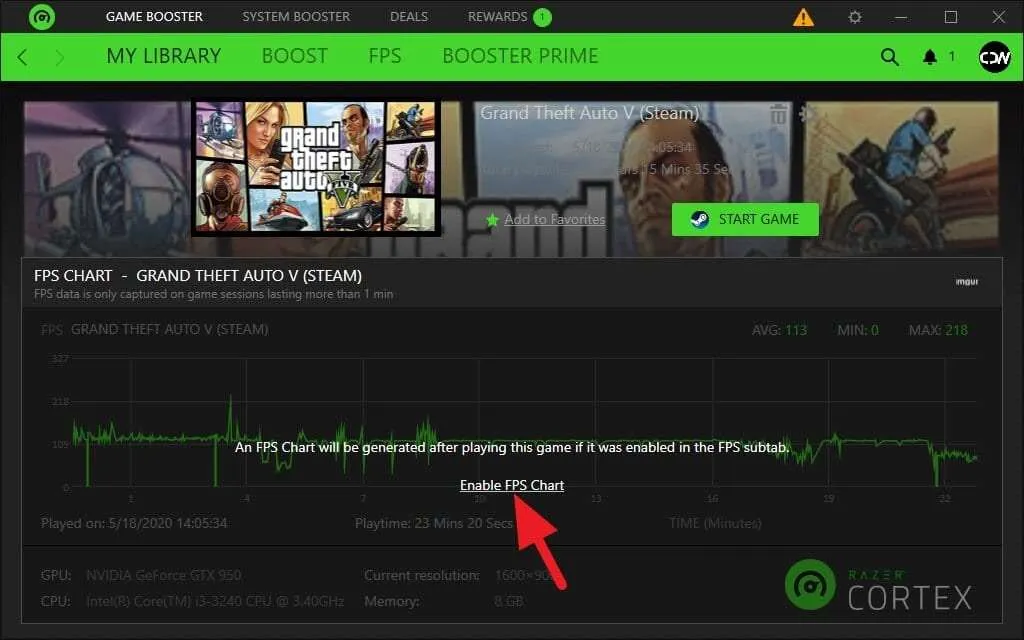Open the CDW profile avatar

coord(995,57)
